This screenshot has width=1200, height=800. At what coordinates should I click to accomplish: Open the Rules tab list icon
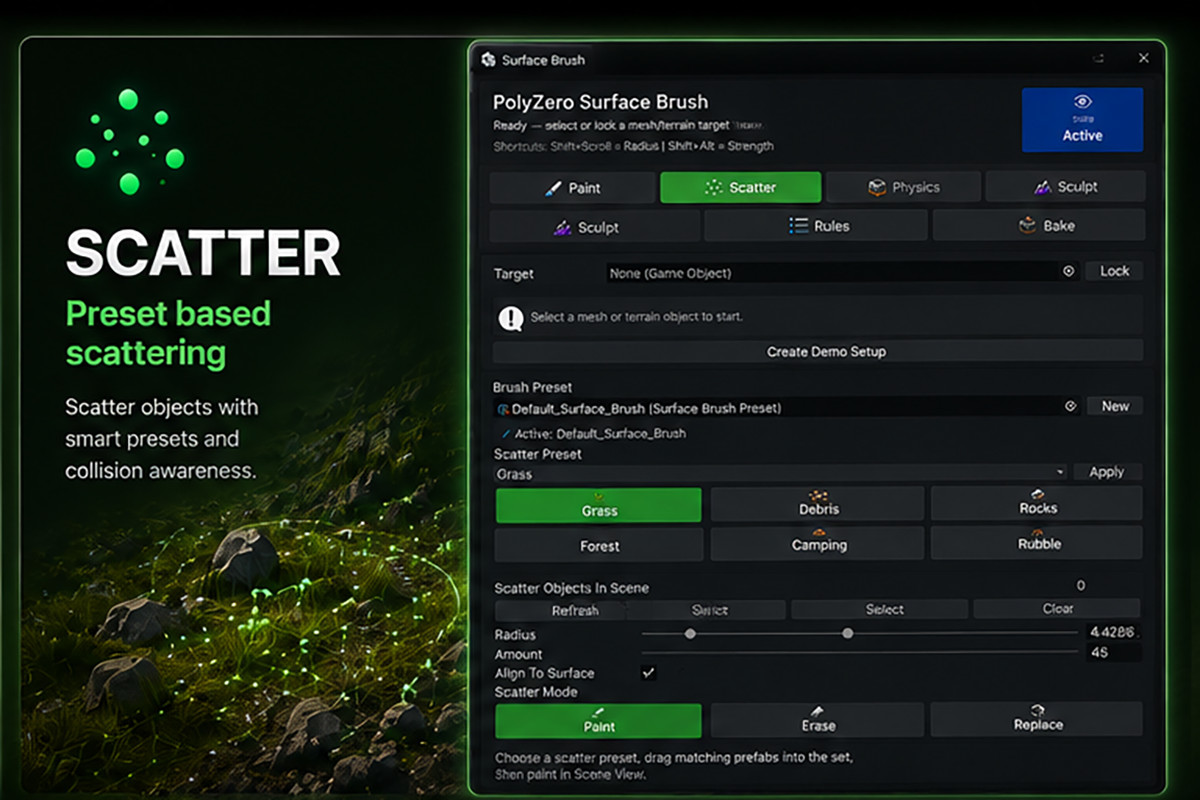tap(799, 226)
